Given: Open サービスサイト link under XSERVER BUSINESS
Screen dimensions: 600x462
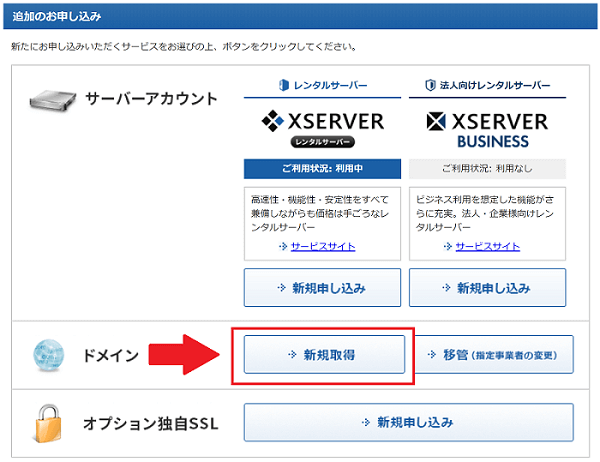Looking at the screenshot, I should 488,246.
